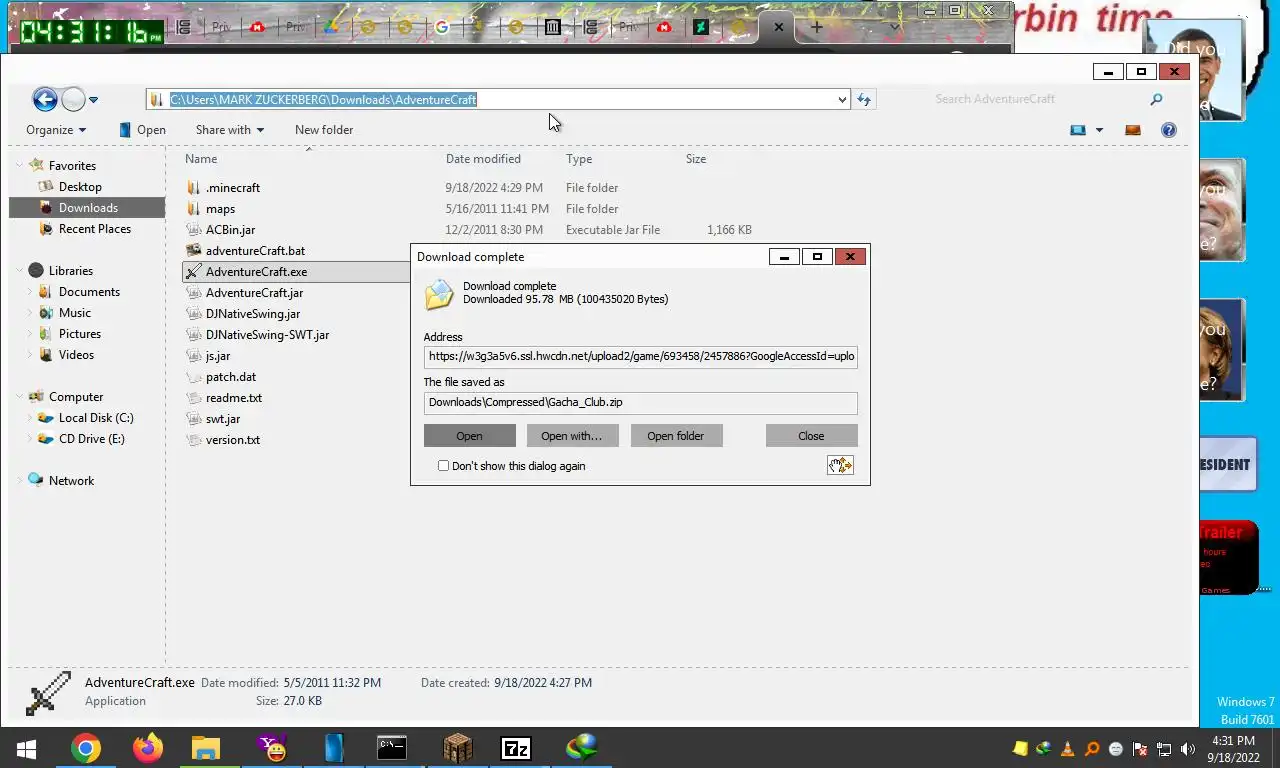1280x768 pixels.
Task: Click the VLC cone icon in system tray
Action: click(x=1068, y=748)
